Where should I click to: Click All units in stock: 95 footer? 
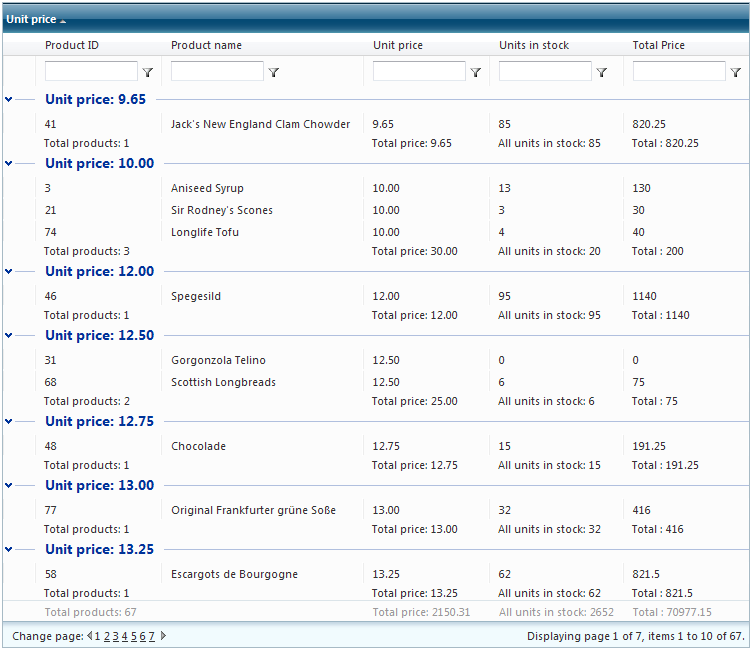pyautogui.click(x=549, y=315)
